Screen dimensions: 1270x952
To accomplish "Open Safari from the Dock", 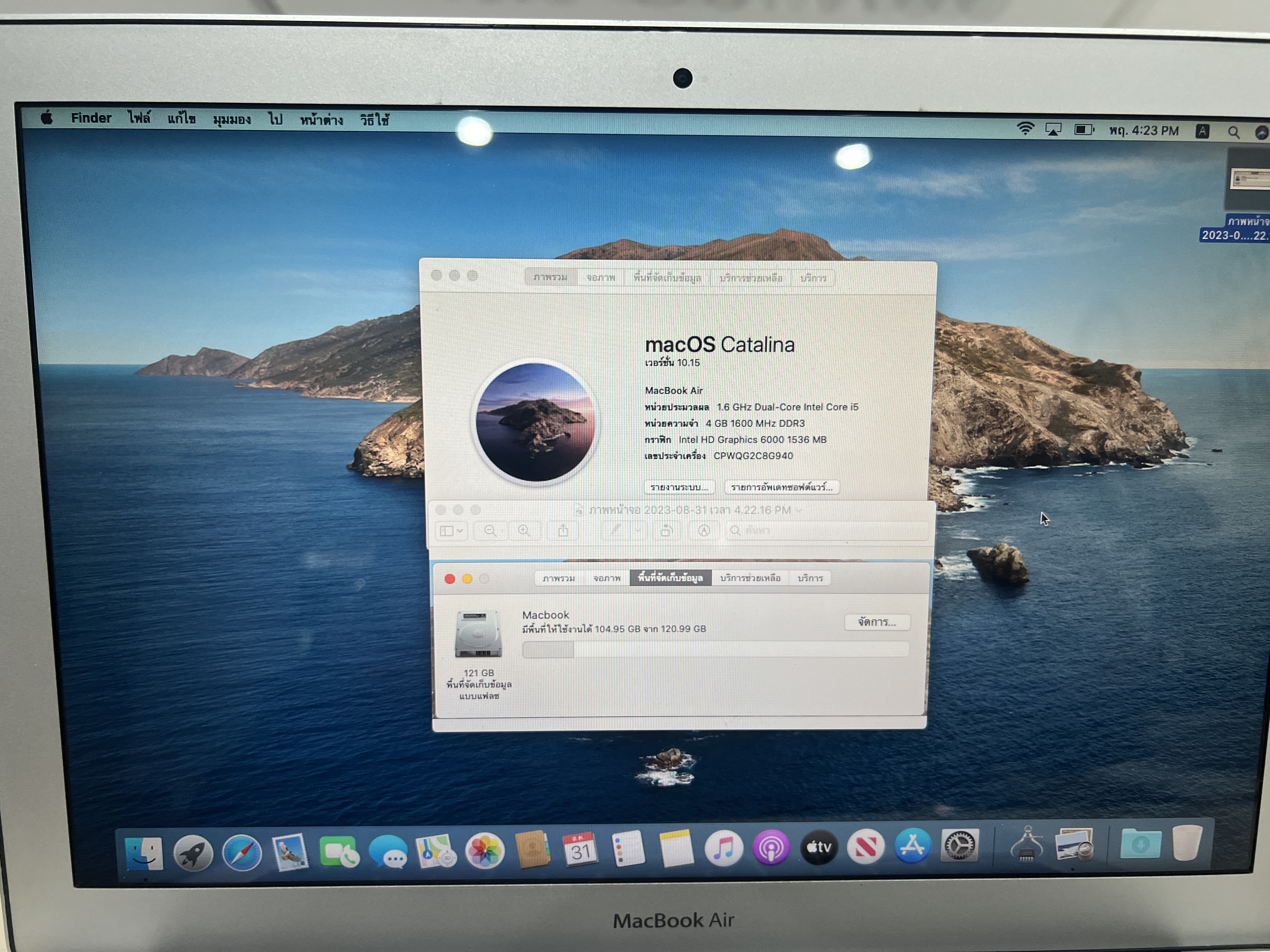I will 242,853.
